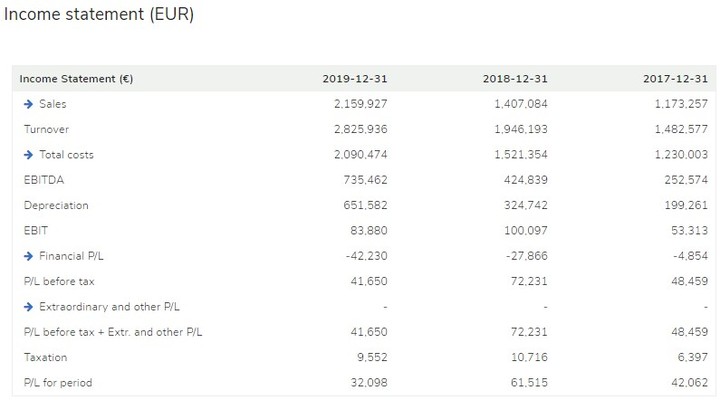Click the Depreciation row label
This screenshot has height=400, width=720.
pyautogui.click(x=56, y=205)
